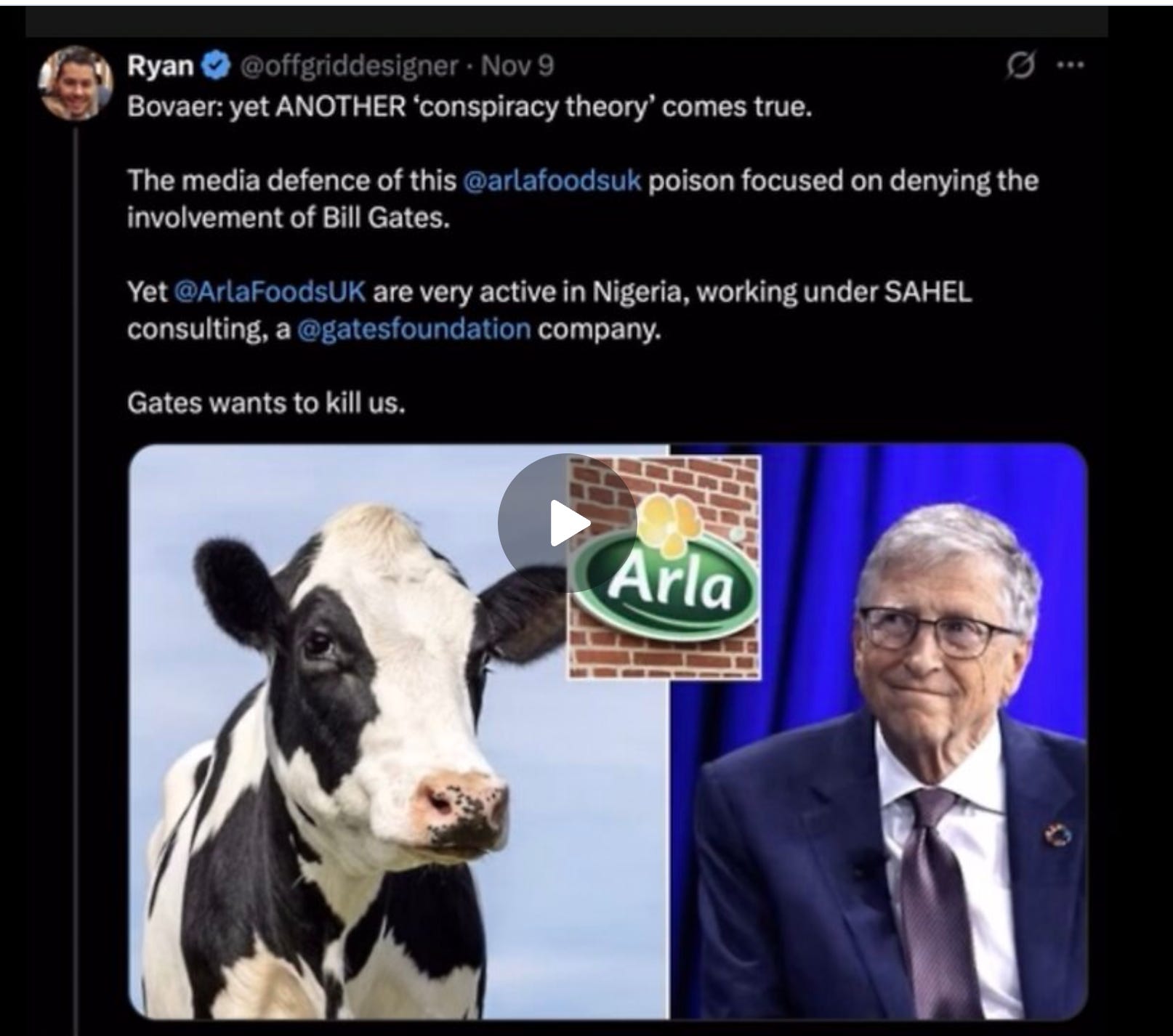Click the @offgriddesigner handle
This screenshot has width=1173, height=1036.
point(348,66)
